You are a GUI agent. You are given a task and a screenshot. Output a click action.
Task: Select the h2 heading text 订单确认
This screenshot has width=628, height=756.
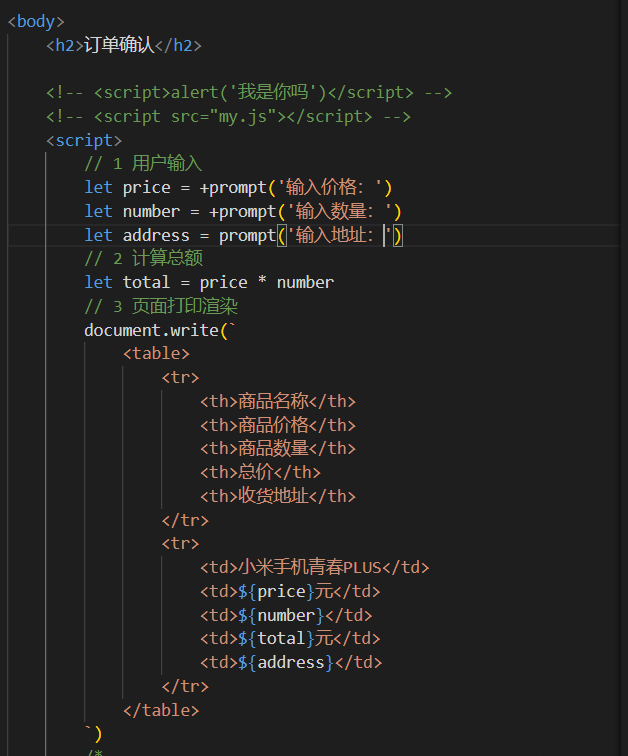119,45
